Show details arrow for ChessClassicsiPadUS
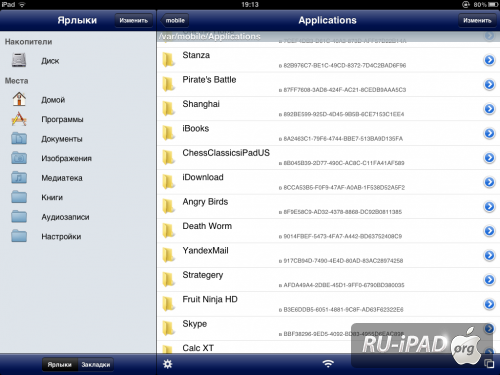This screenshot has height=375, width=500. [x=489, y=157]
